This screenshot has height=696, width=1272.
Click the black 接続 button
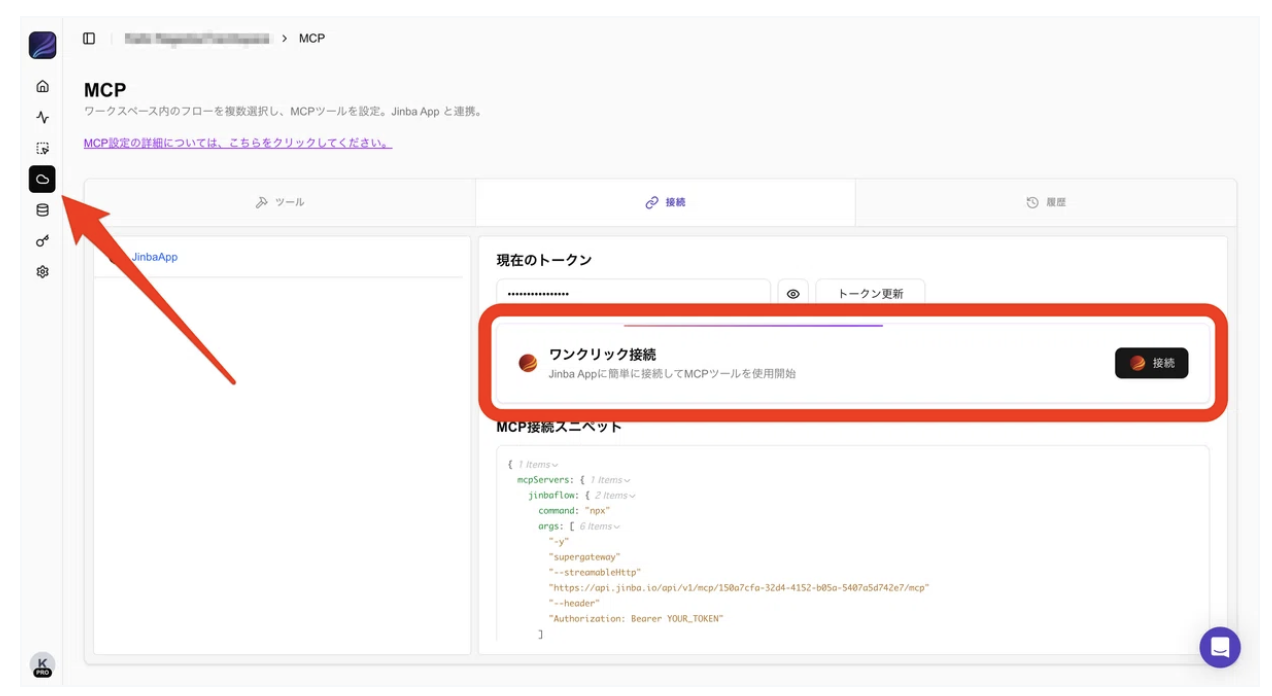click(x=1152, y=363)
